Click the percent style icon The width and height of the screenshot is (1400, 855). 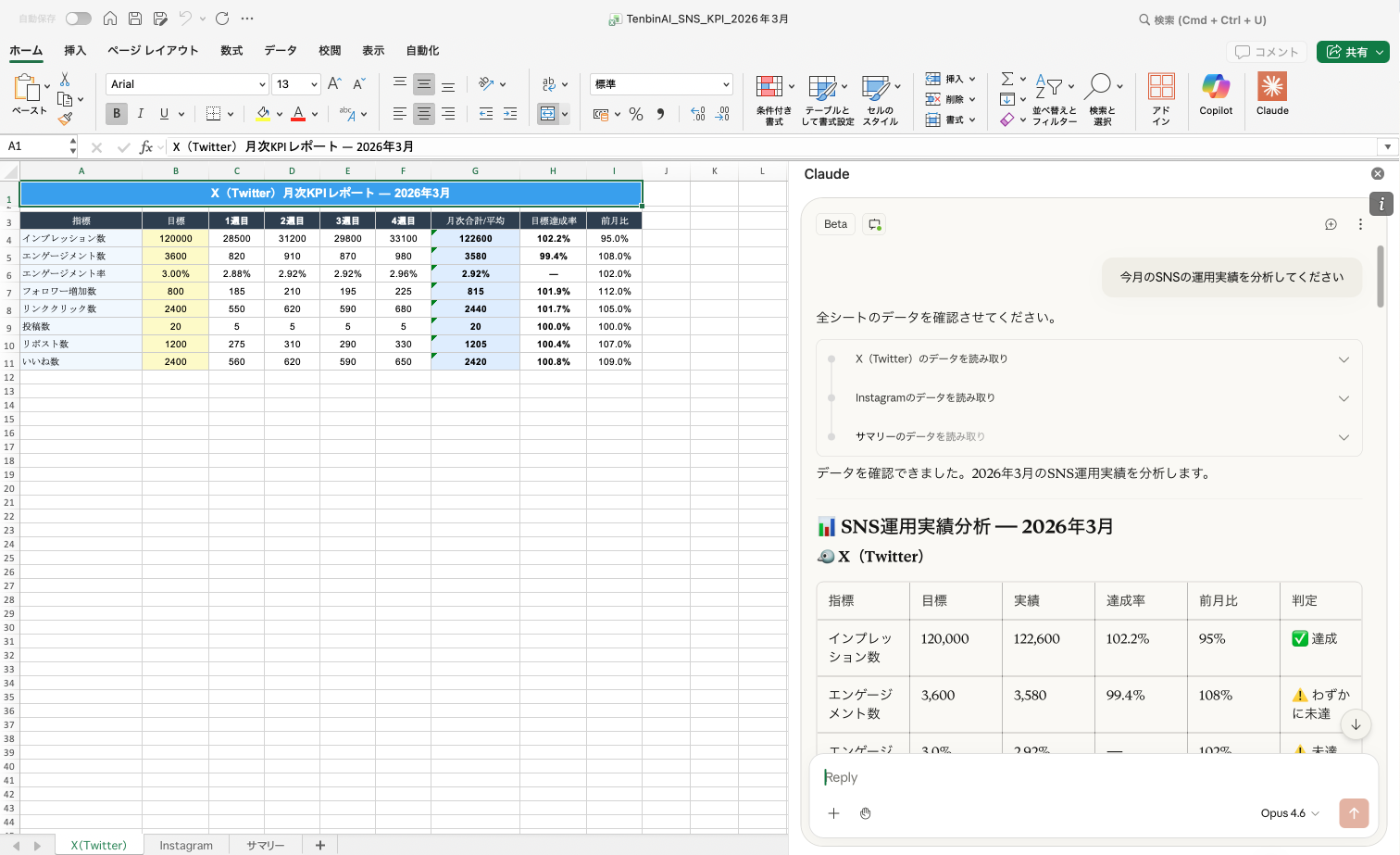636,114
